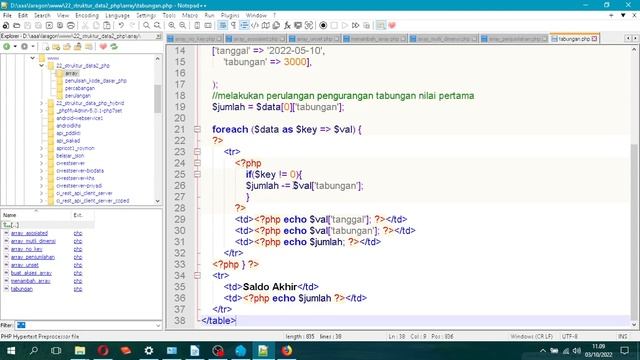Collapse fold marker at line 34
The width and height of the screenshot is (640, 360).
(197, 276)
